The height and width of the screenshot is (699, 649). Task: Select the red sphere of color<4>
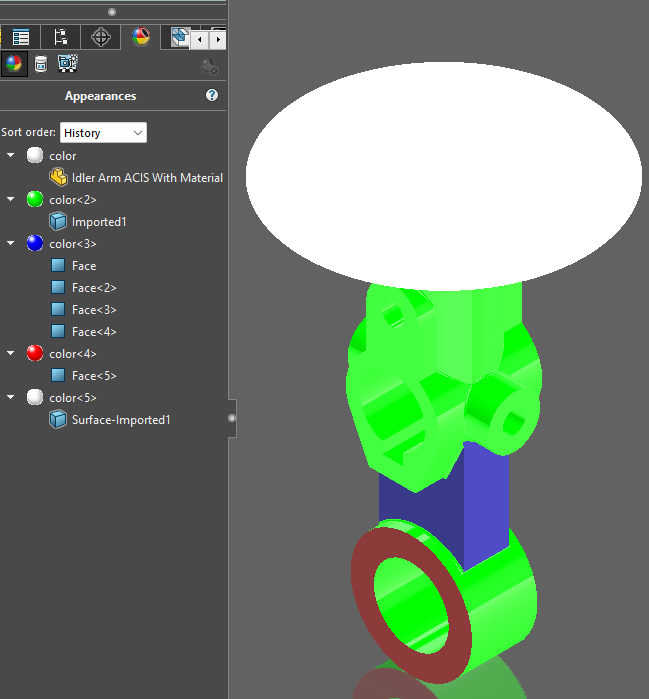pos(35,354)
